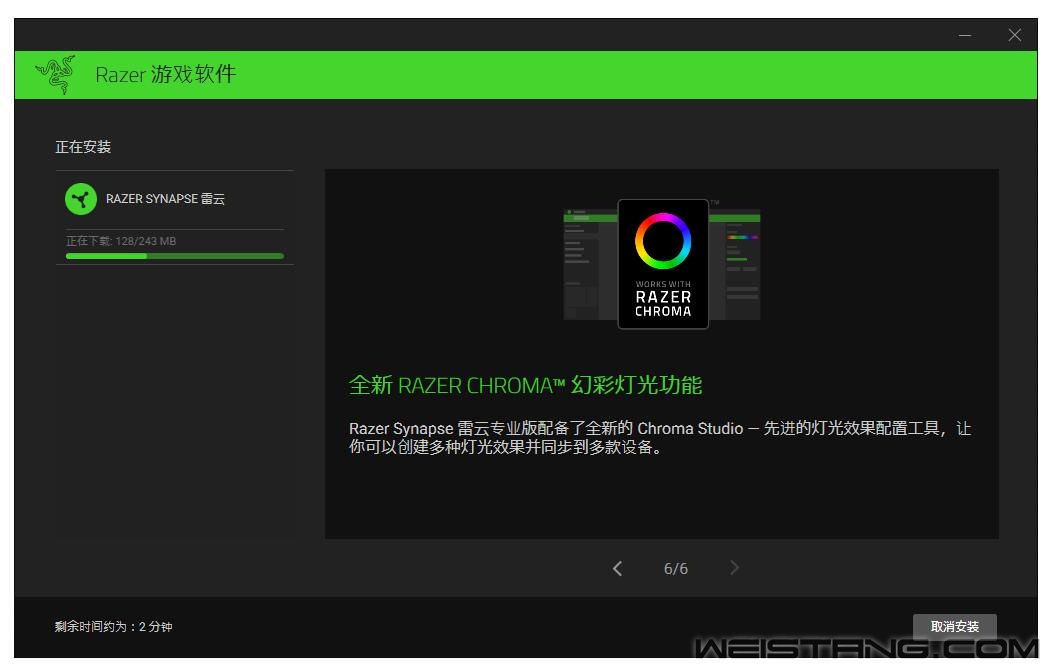Close the Razer installer window
Screen dimensions: 1053x672
click(1015, 35)
